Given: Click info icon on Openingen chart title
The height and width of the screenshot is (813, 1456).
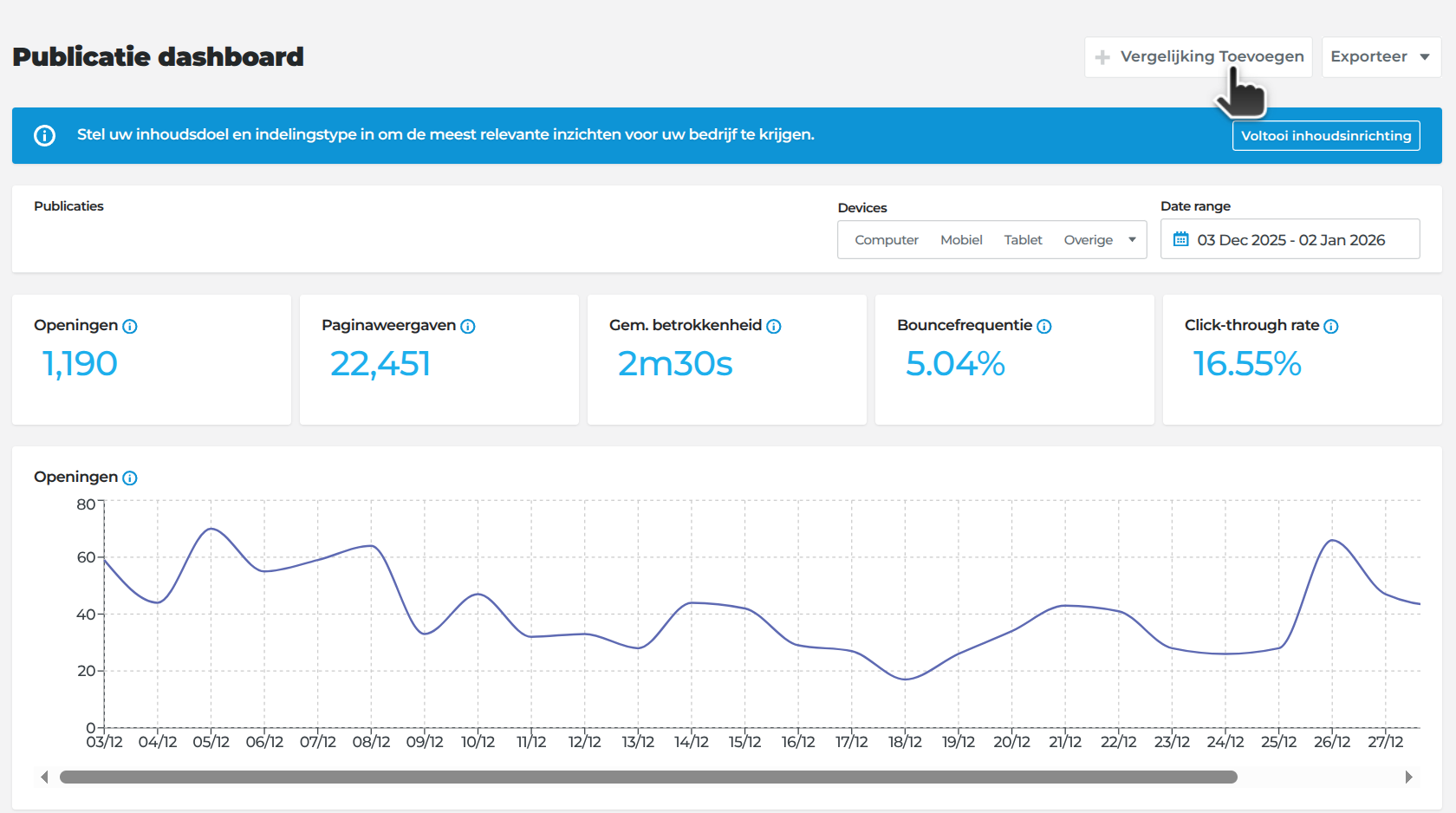Looking at the screenshot, I should pyautogui.click(x=130, y=478).
